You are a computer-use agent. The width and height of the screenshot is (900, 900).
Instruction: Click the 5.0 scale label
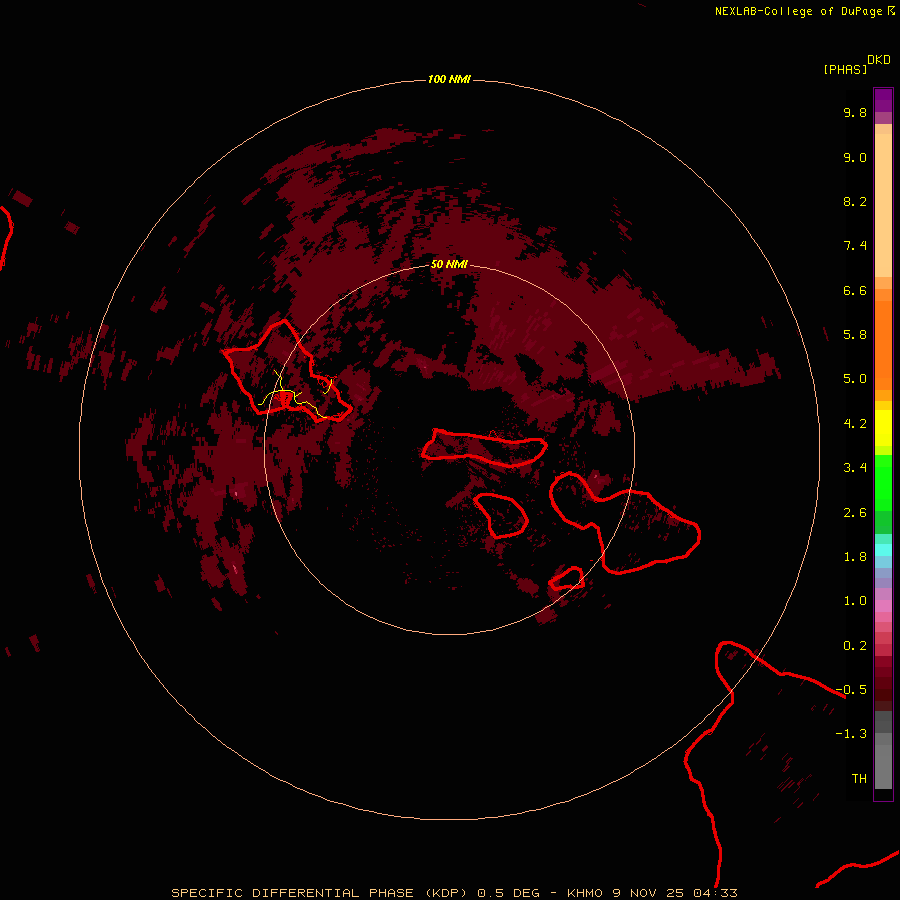click(855, 379)
